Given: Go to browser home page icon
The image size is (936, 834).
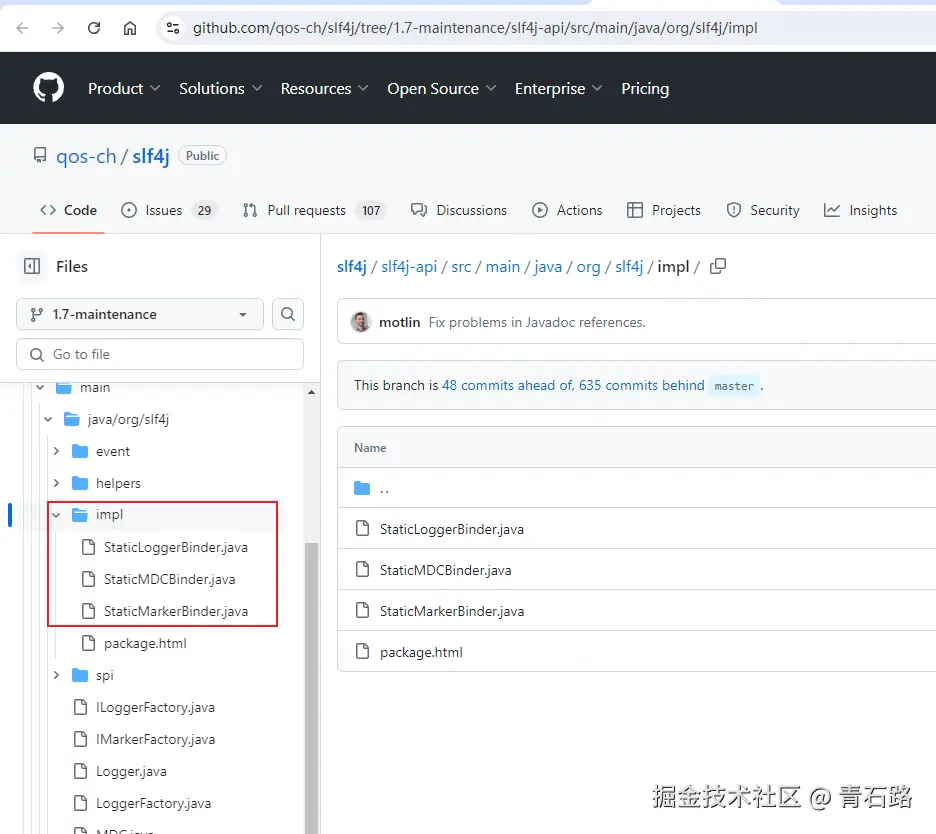Looking at the screenshot, I should click(130, 28).
